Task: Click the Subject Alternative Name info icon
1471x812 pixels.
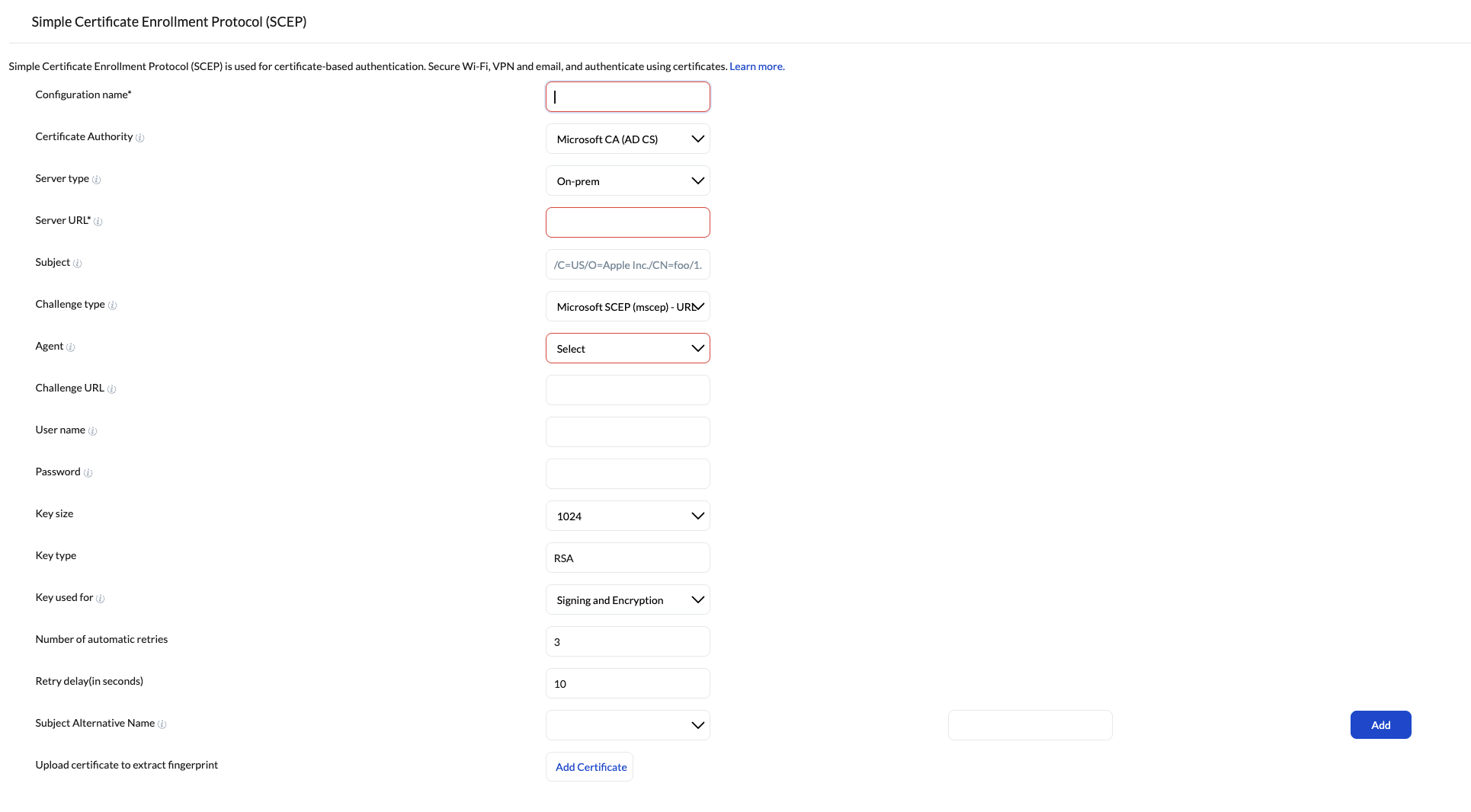Action: 162,724
